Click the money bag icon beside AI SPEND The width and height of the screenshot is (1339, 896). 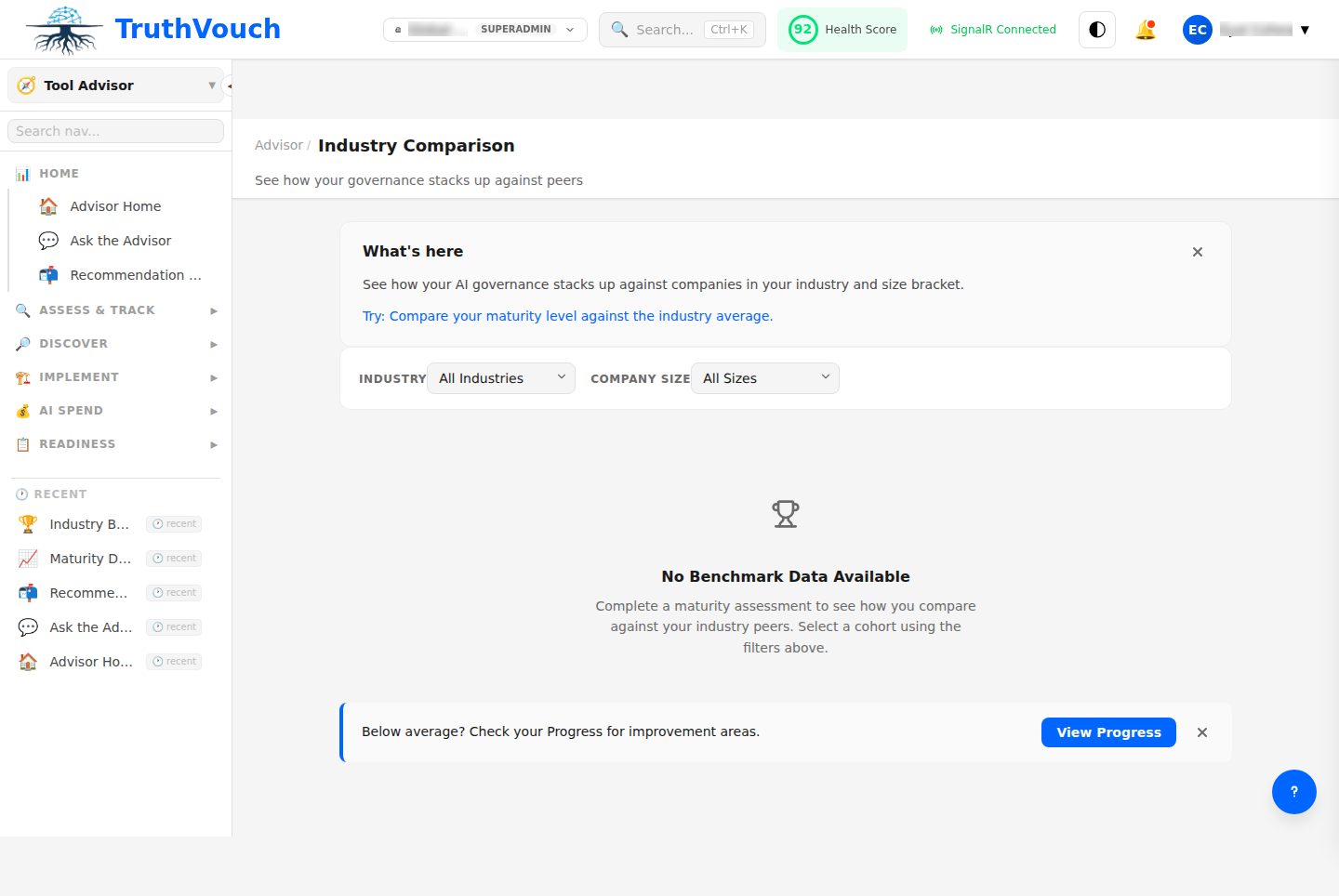pos(23,410)
